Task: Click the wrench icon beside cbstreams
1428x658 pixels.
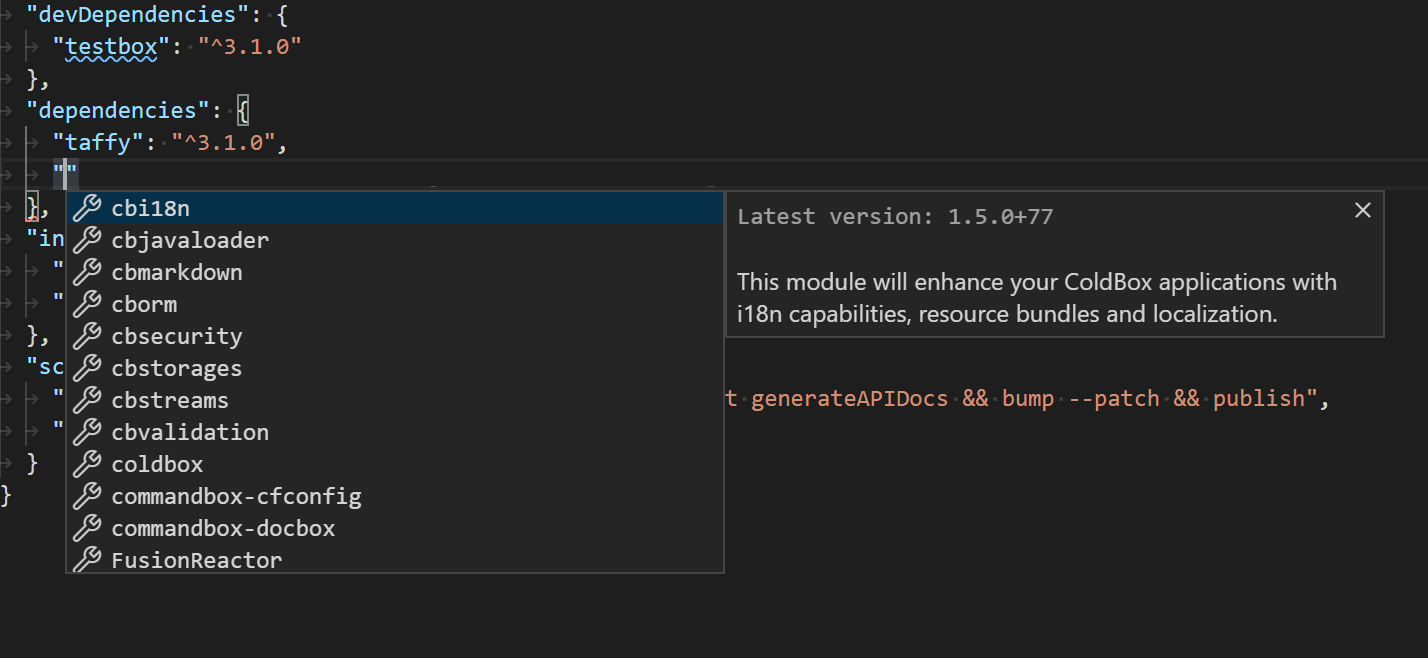Action: pyautogui.click(x=88, y=400)
